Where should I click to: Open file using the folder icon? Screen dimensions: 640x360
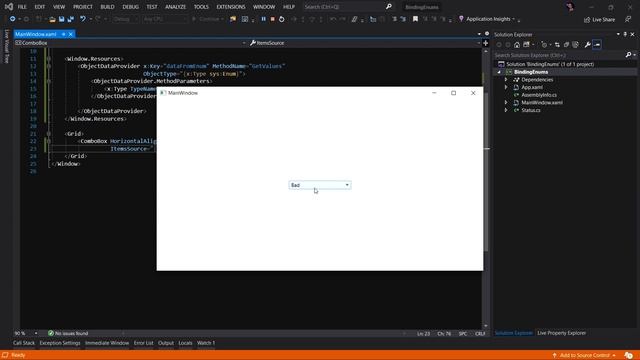pos(52,19)
